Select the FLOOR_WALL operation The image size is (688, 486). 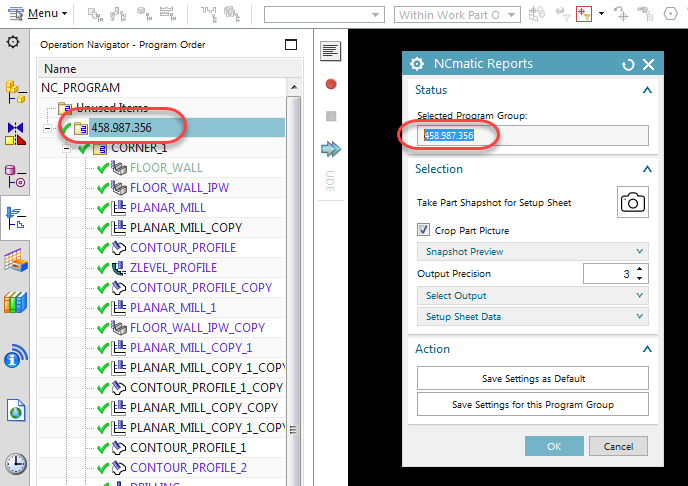(166, 168)
